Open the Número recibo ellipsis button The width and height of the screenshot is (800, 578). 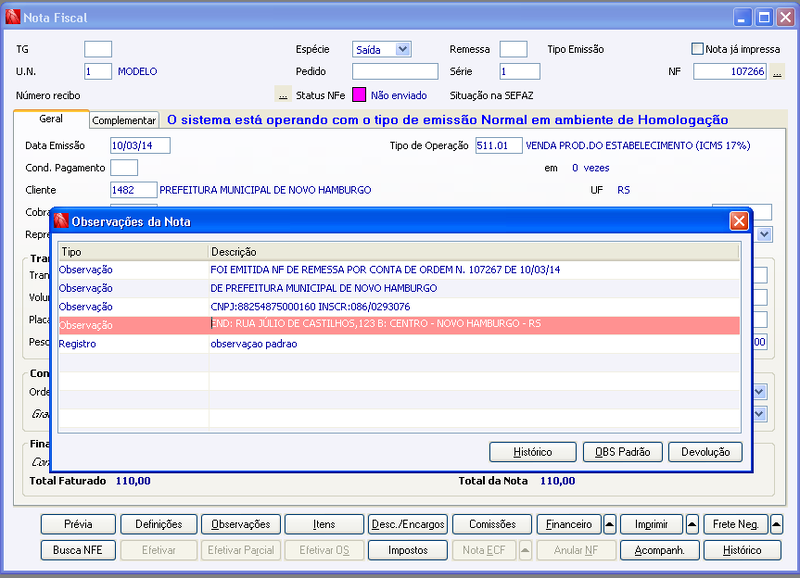pos(283,95)
